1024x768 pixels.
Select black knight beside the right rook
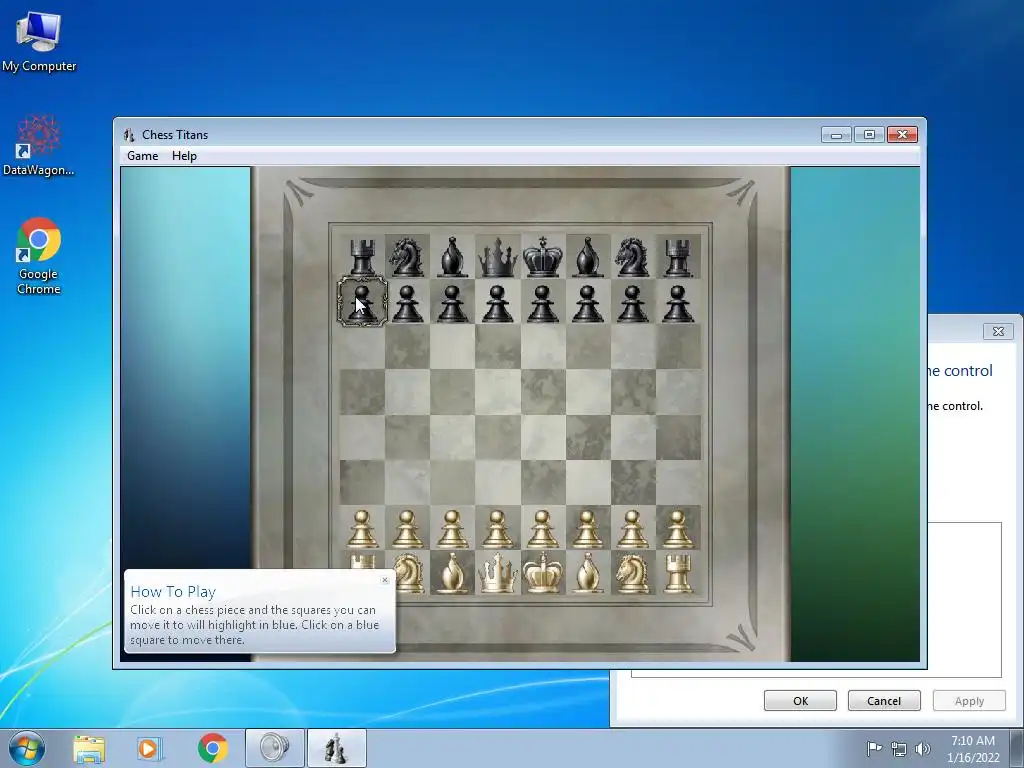(632, 257)
